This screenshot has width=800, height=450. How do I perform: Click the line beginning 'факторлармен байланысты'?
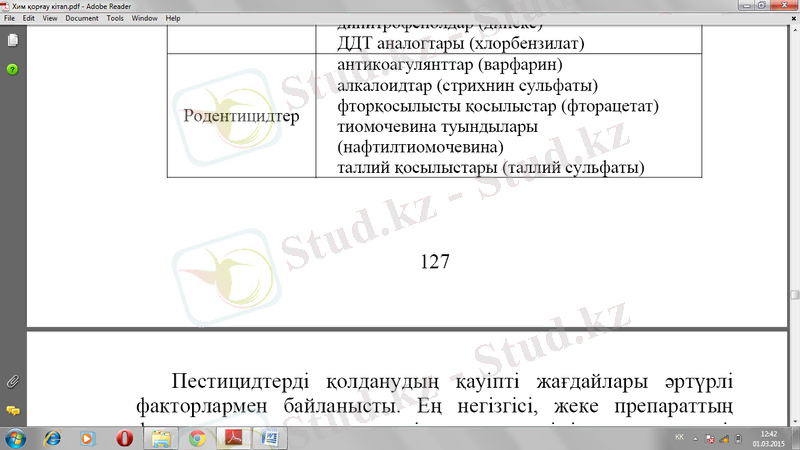pos(434,407)
